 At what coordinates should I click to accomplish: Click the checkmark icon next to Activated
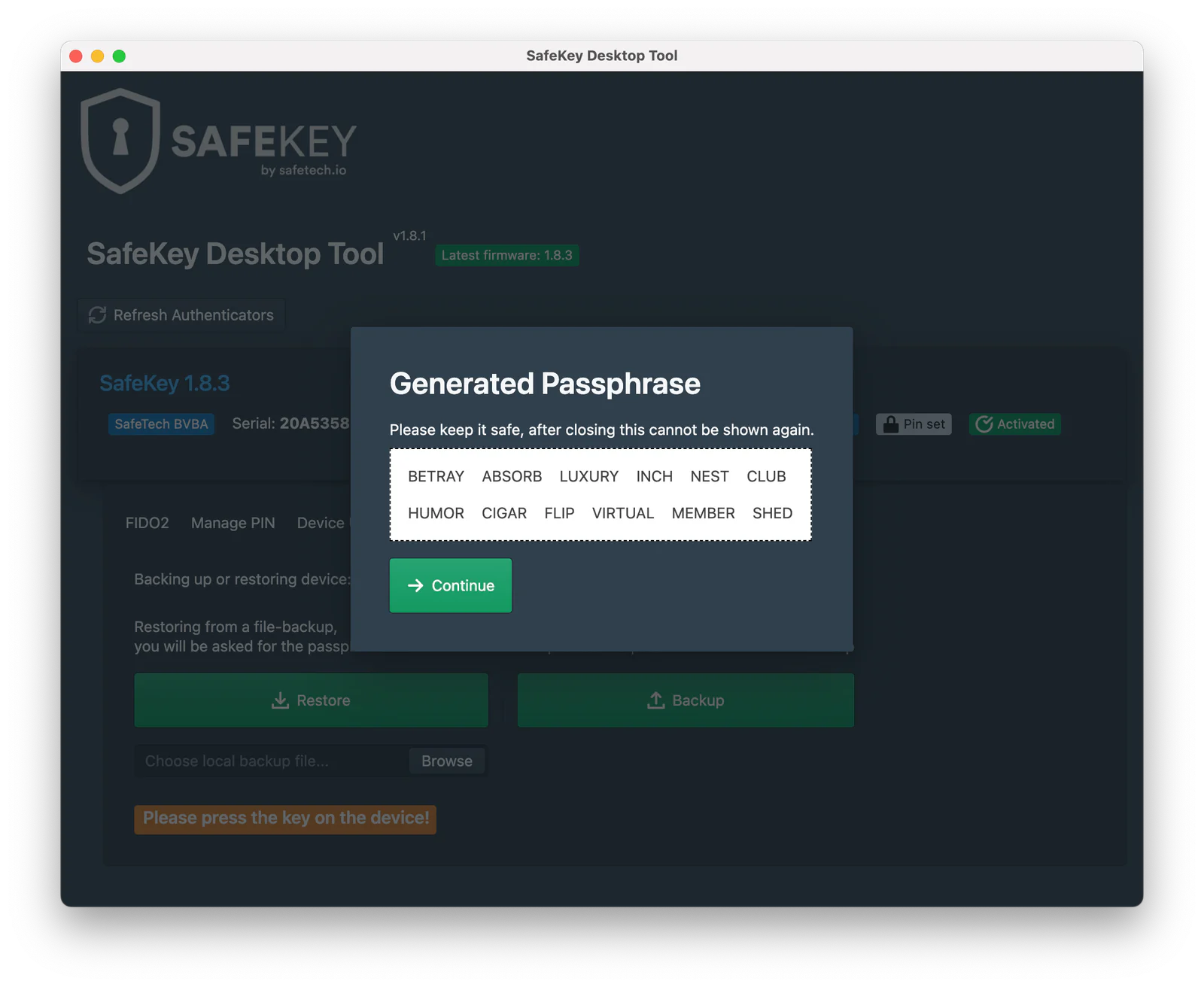984,424
